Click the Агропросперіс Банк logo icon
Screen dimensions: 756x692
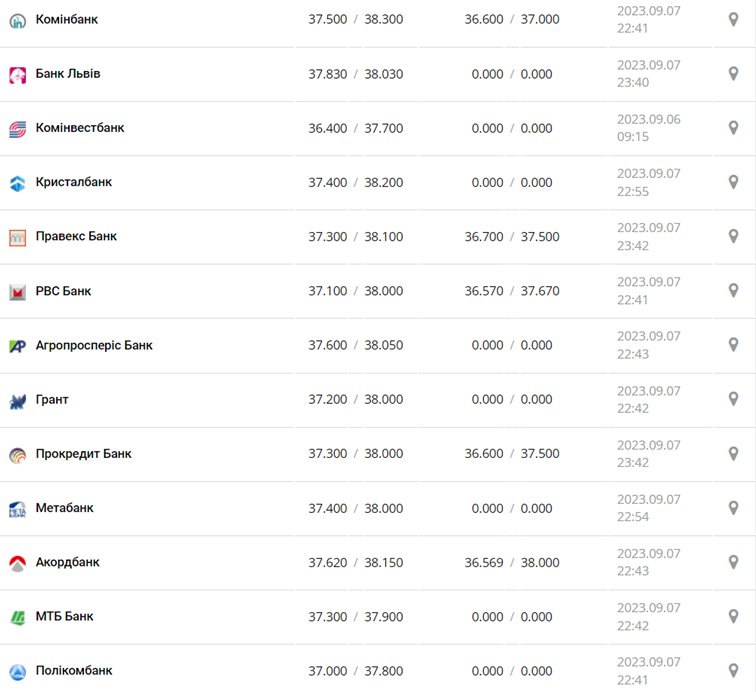[x=17, y=346]
